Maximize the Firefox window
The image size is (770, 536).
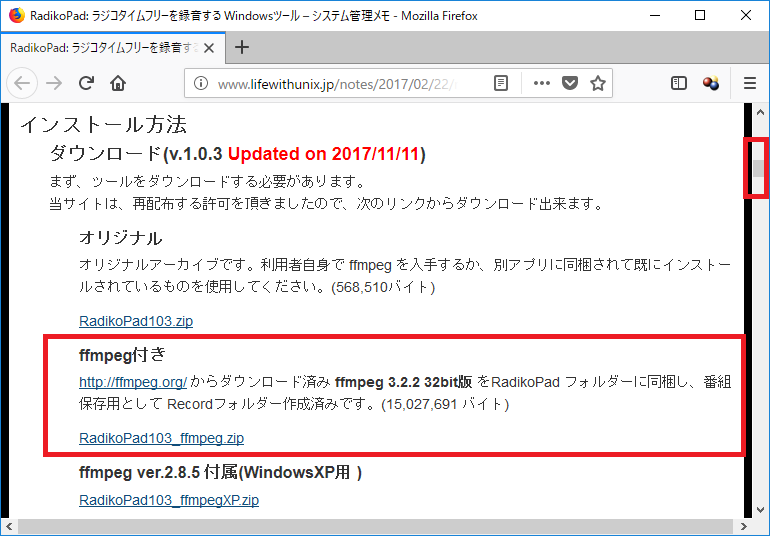(700, 15)
